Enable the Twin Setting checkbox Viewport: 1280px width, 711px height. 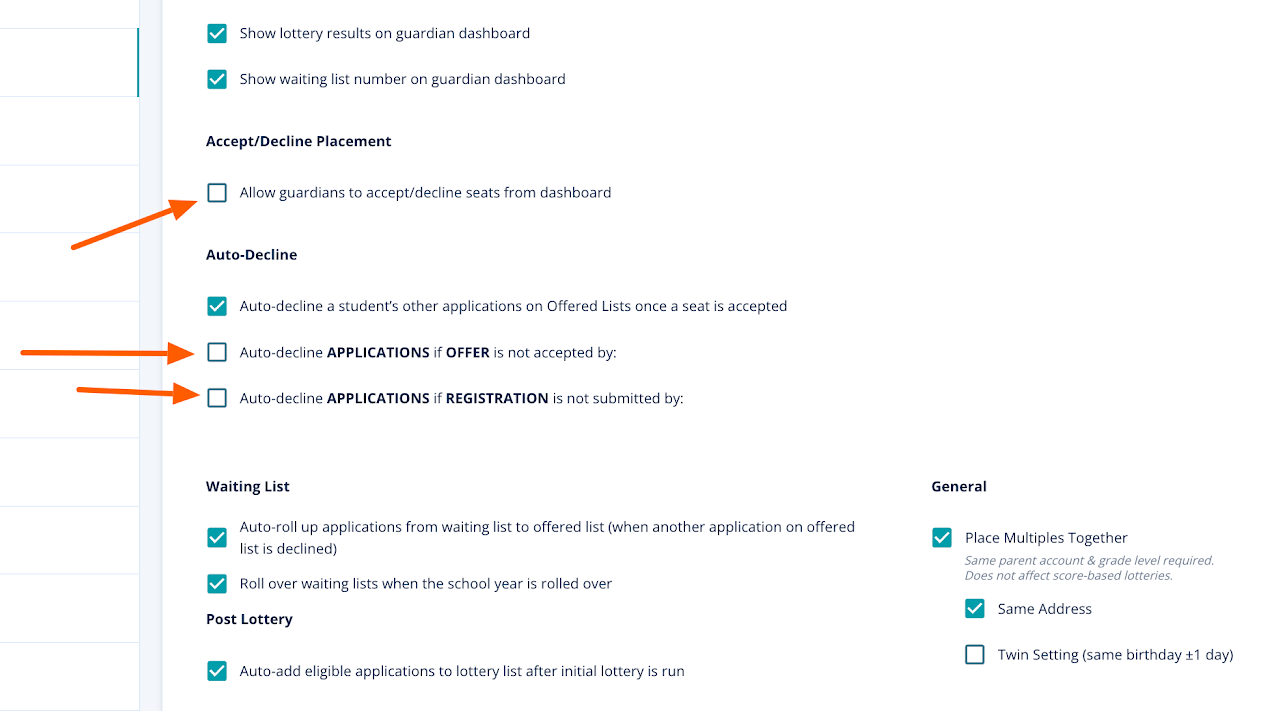click(975, 655)
